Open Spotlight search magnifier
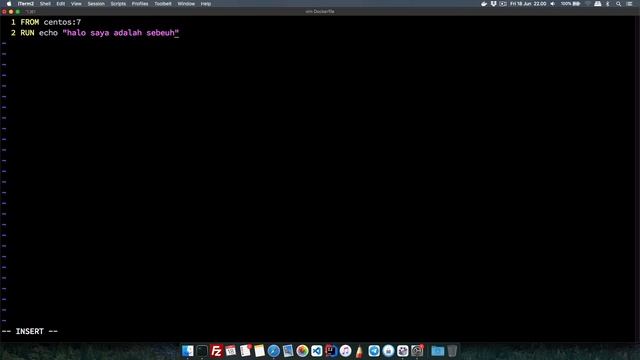Viewport: 640px width, 360px height. point(618,4)
